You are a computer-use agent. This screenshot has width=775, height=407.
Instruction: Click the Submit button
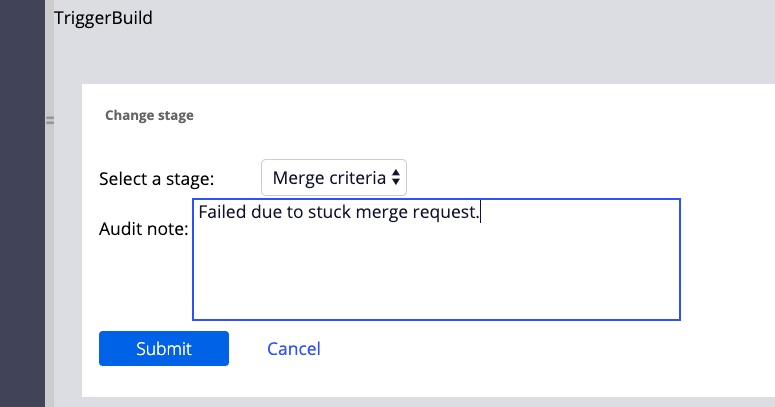coord(164,349)
